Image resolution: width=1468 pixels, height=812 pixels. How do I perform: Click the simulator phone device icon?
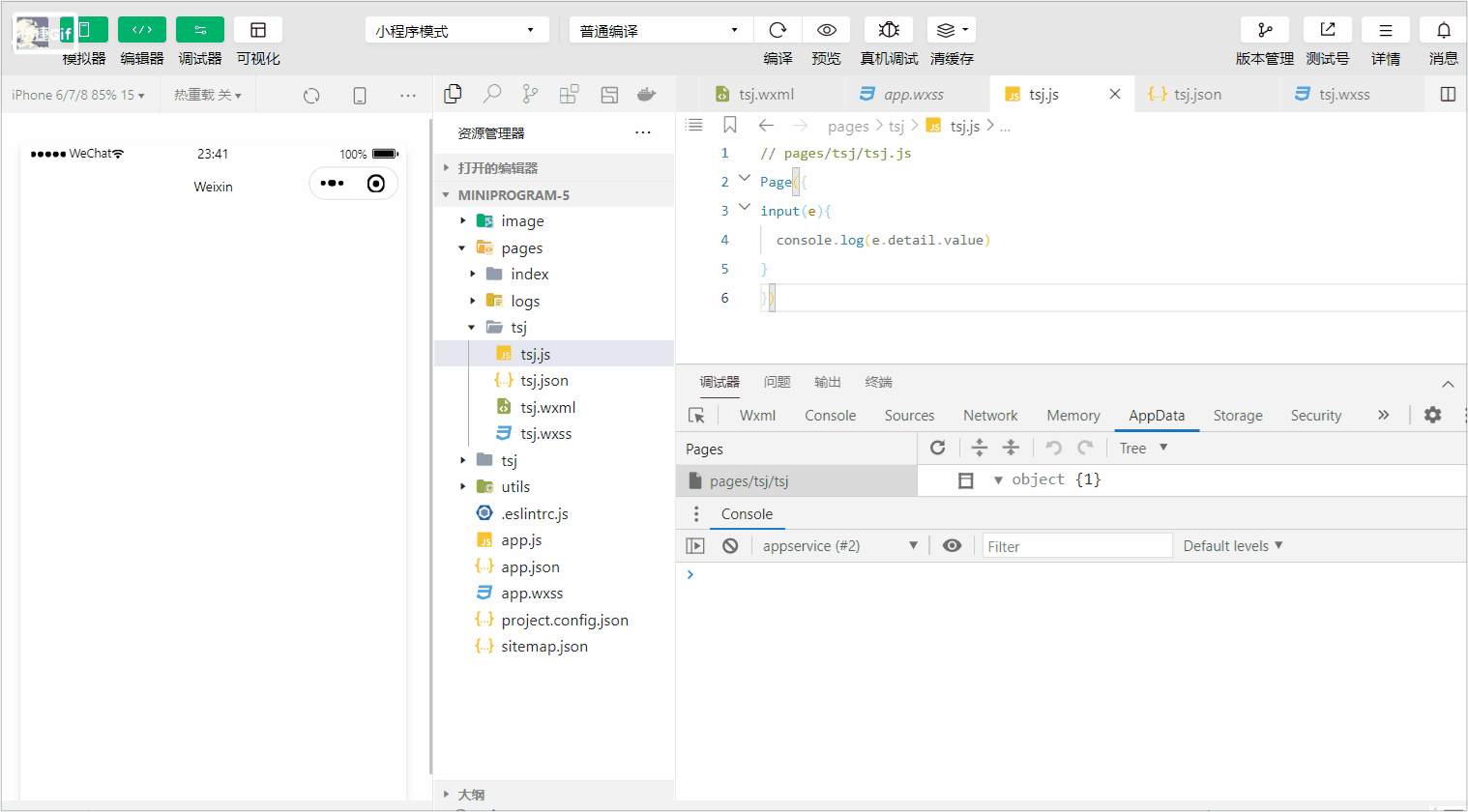pos(360,96)
